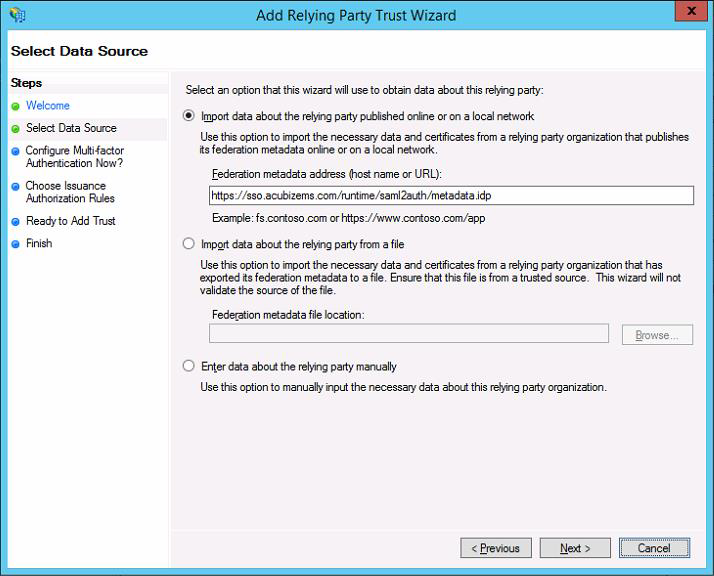Select import data published online radio option

coord(189,116)
